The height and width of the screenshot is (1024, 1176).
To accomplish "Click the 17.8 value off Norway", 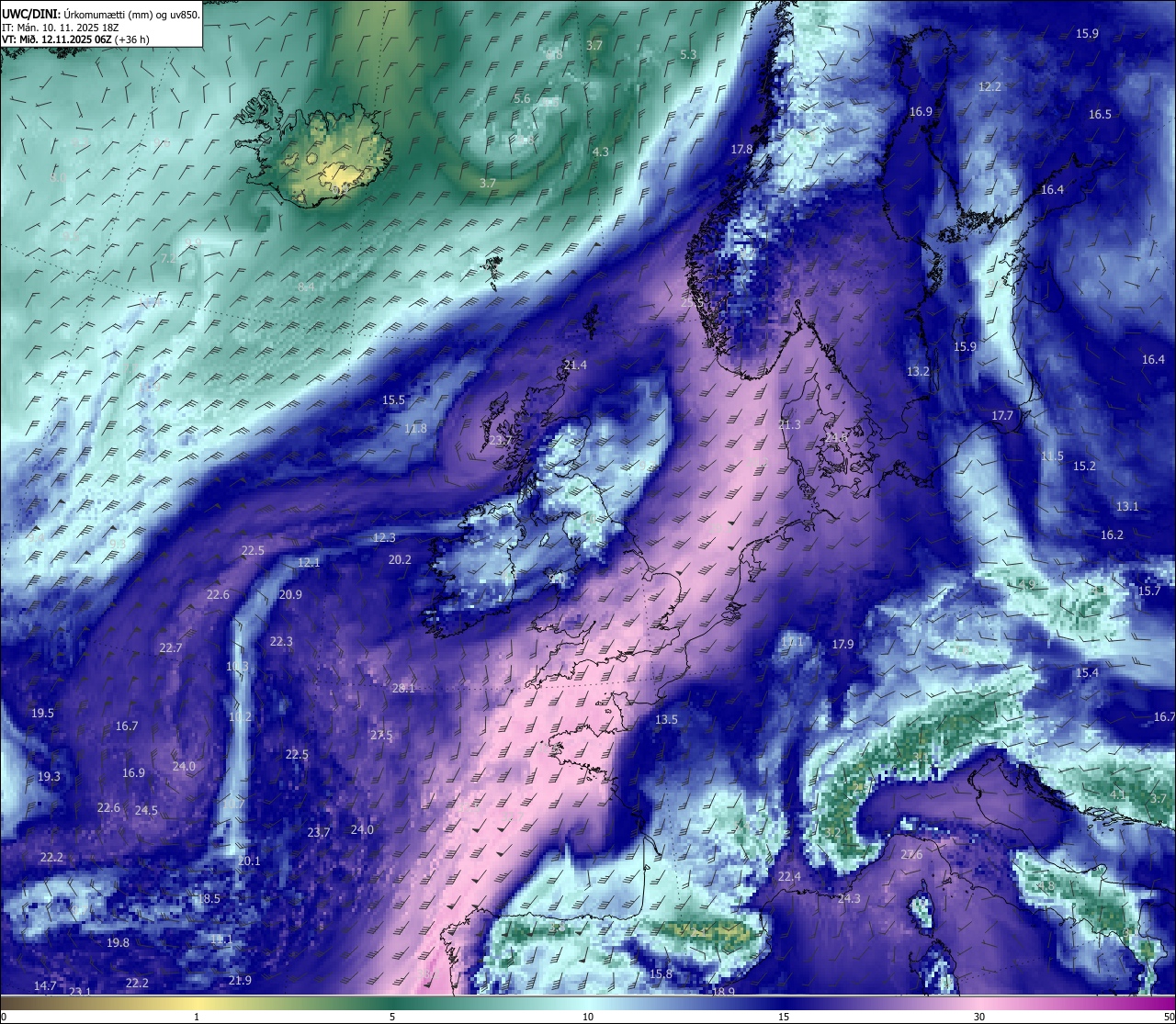I will coord(741,149).
